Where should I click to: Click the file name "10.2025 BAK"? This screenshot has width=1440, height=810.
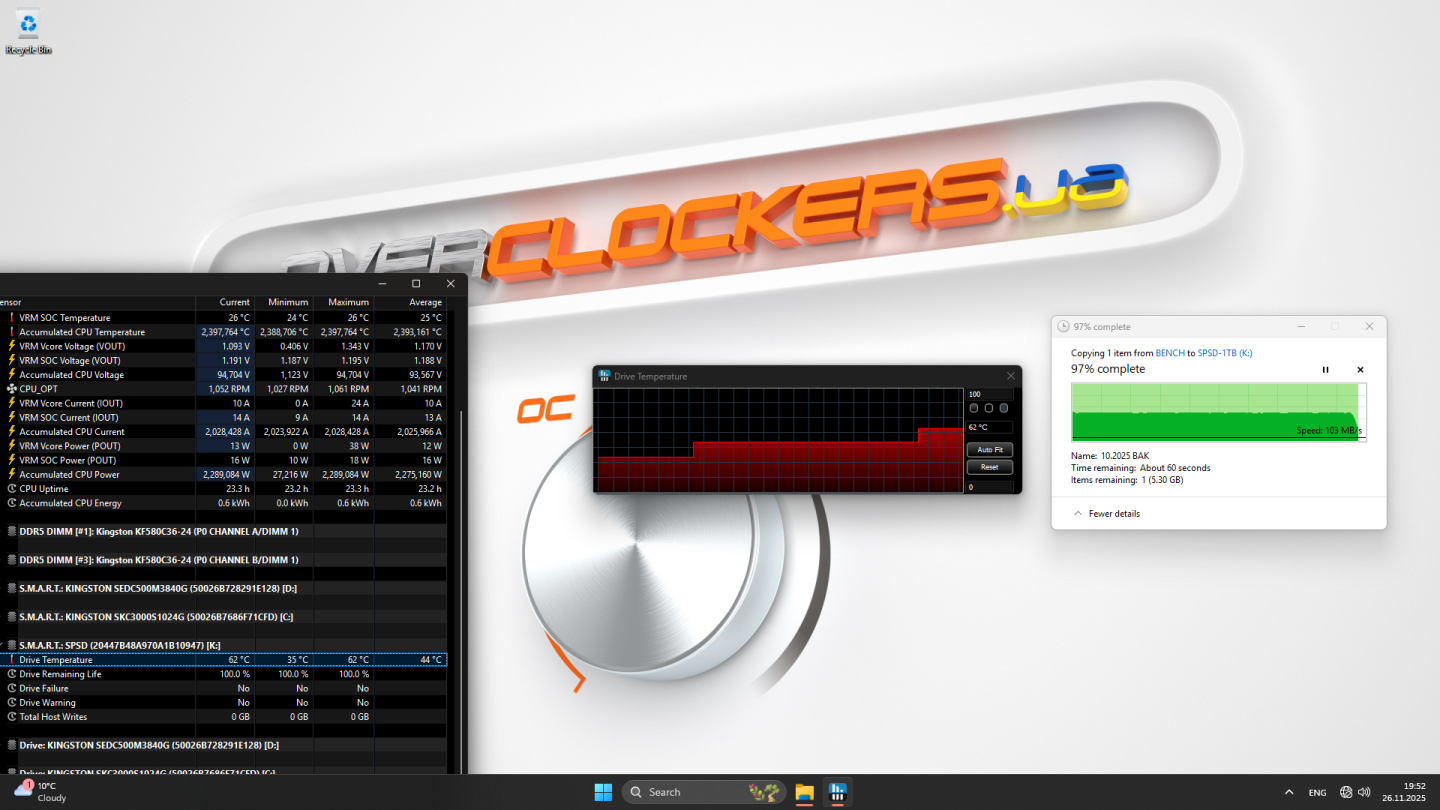(x=1125, y=456)
